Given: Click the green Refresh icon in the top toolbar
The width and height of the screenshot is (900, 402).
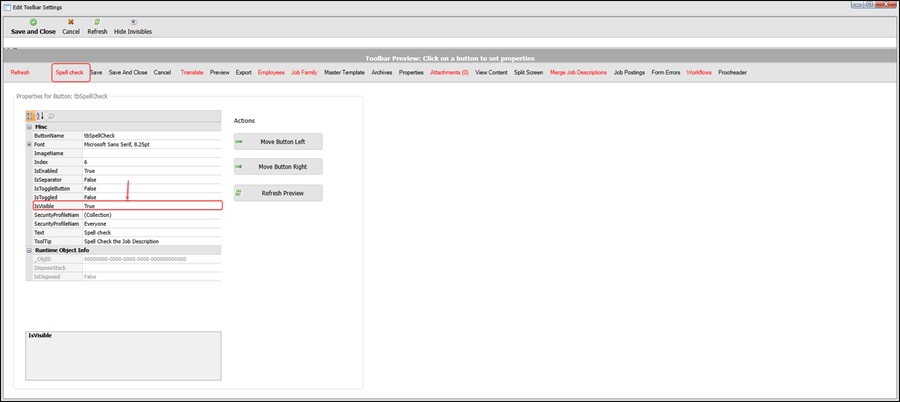Looking at the screenshot, I should (x=97, y=22).
